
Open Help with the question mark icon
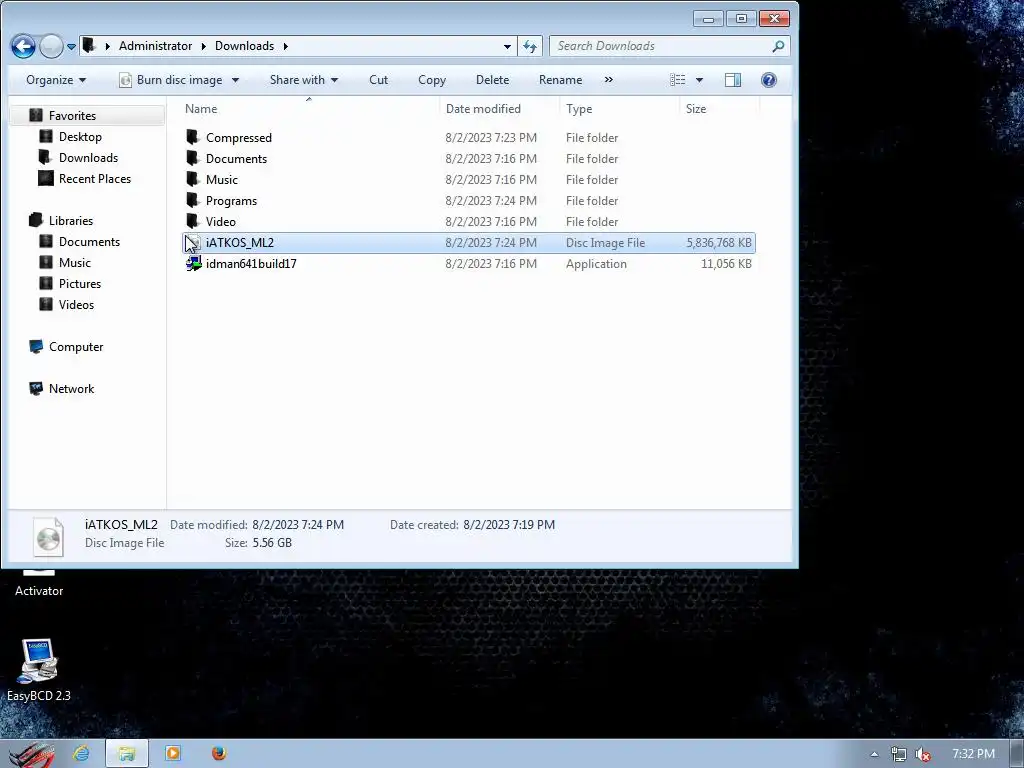pyautogui.click(x=769, y=80)
